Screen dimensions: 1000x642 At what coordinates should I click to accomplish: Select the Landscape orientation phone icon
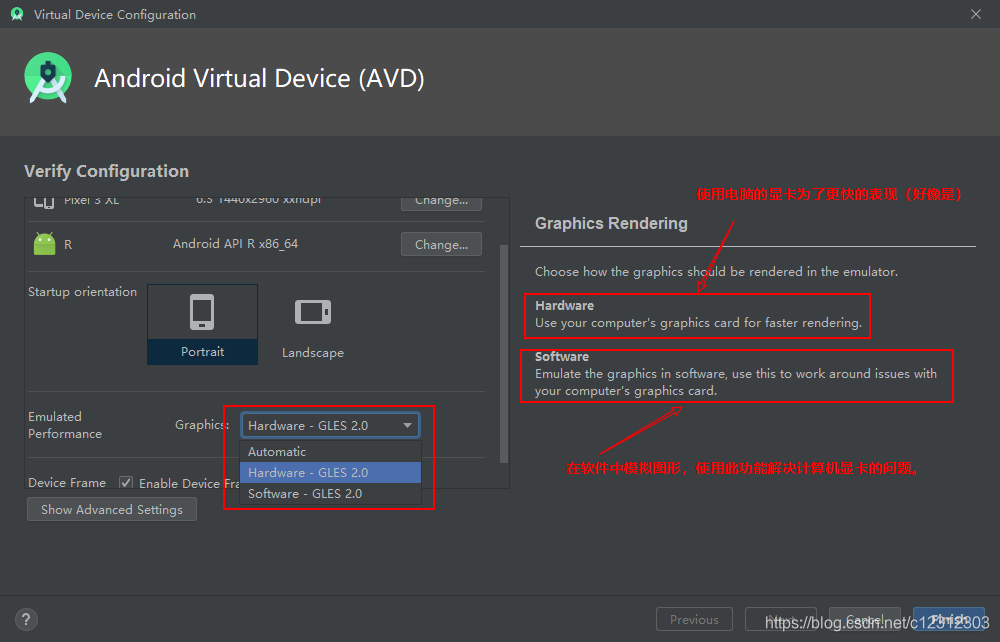[312, 312]
